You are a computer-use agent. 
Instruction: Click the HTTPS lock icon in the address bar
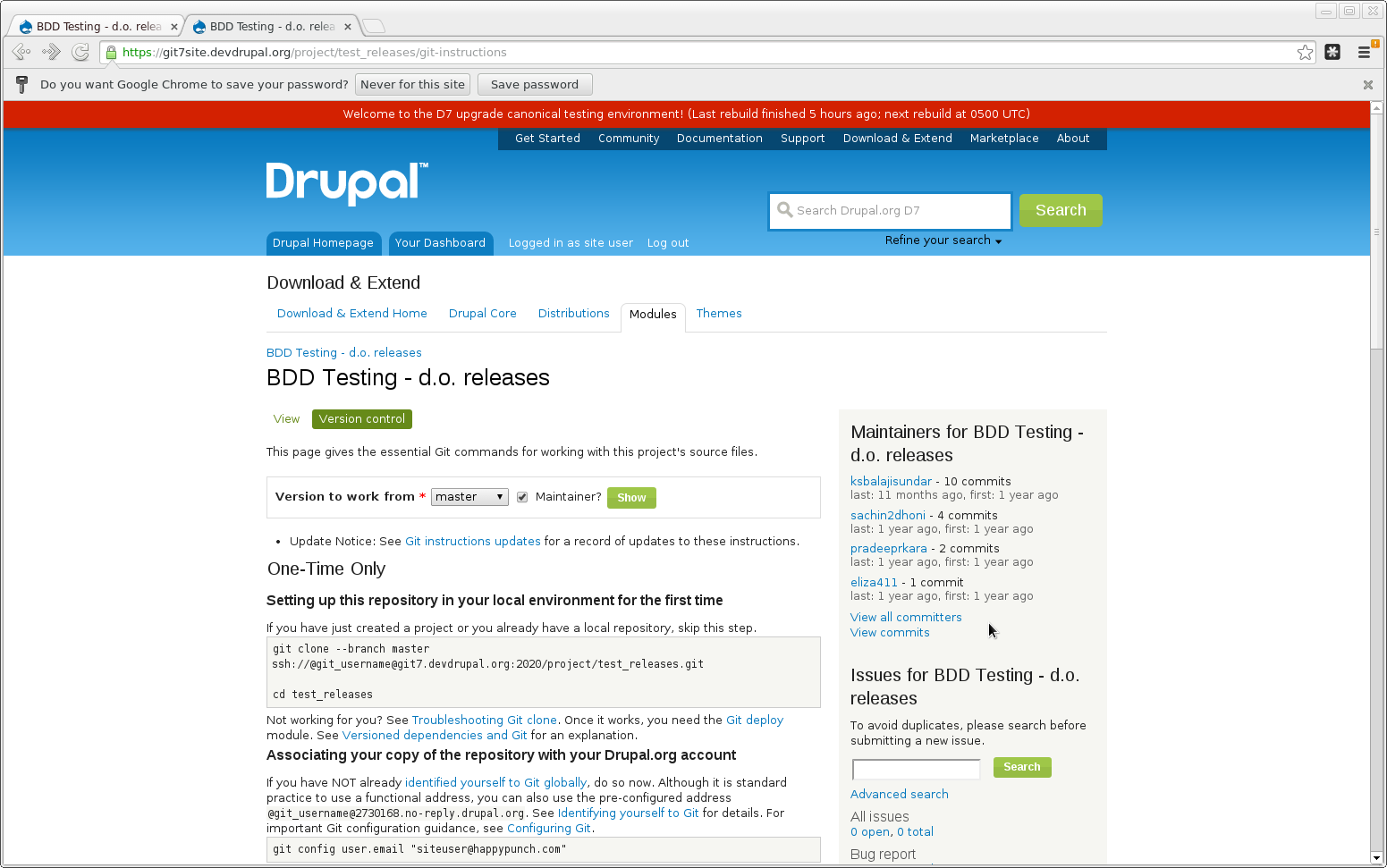point(111,52)
